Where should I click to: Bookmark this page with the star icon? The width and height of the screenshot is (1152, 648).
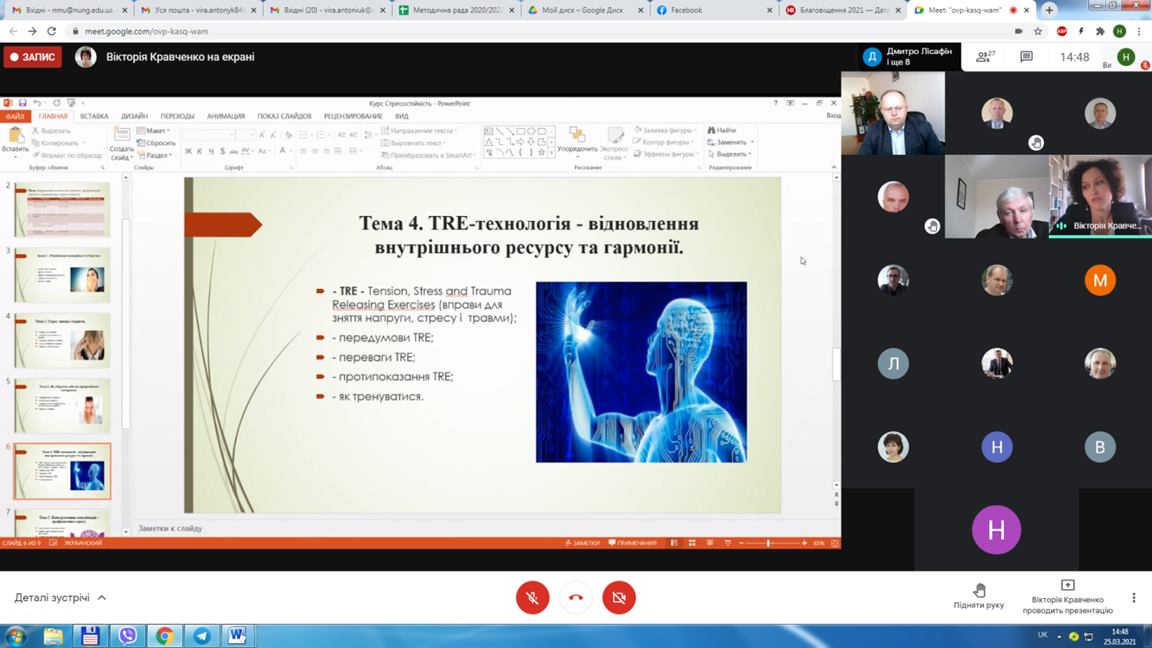click(x=1038, y=31)
